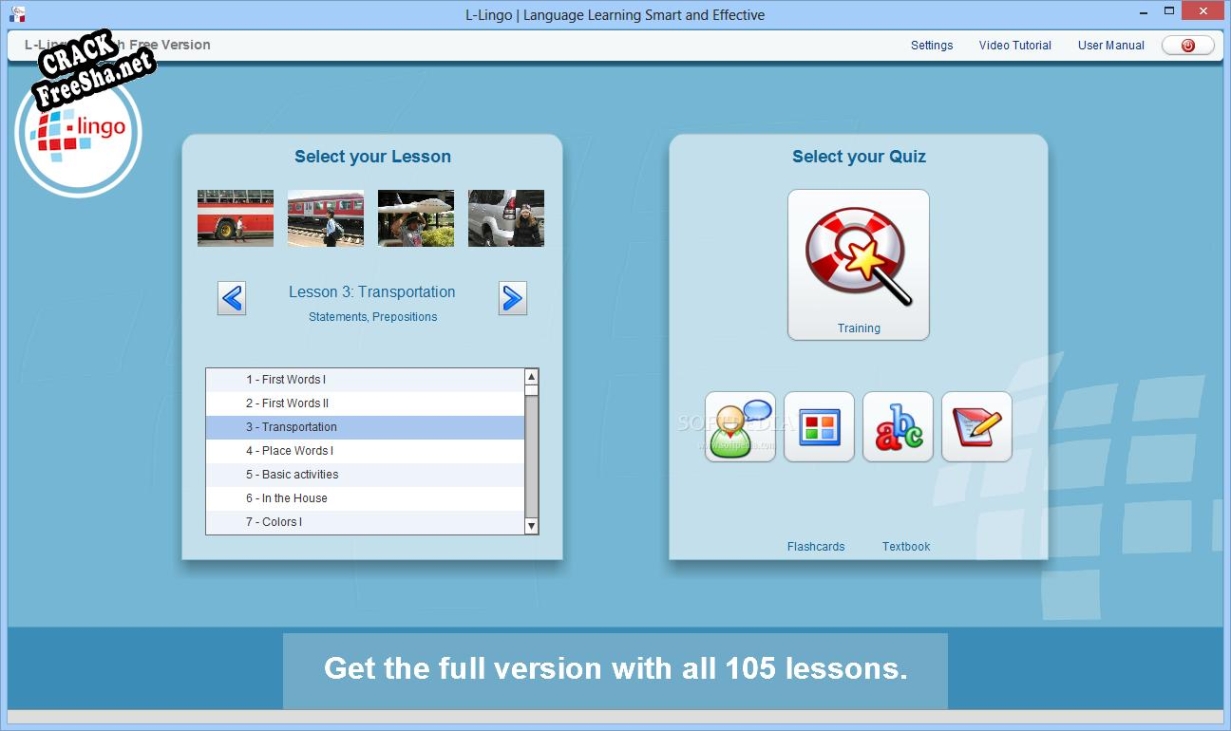Screen dimensions: 1231x731
Task: Open the Textbook
Action: (x=906, y=546)
